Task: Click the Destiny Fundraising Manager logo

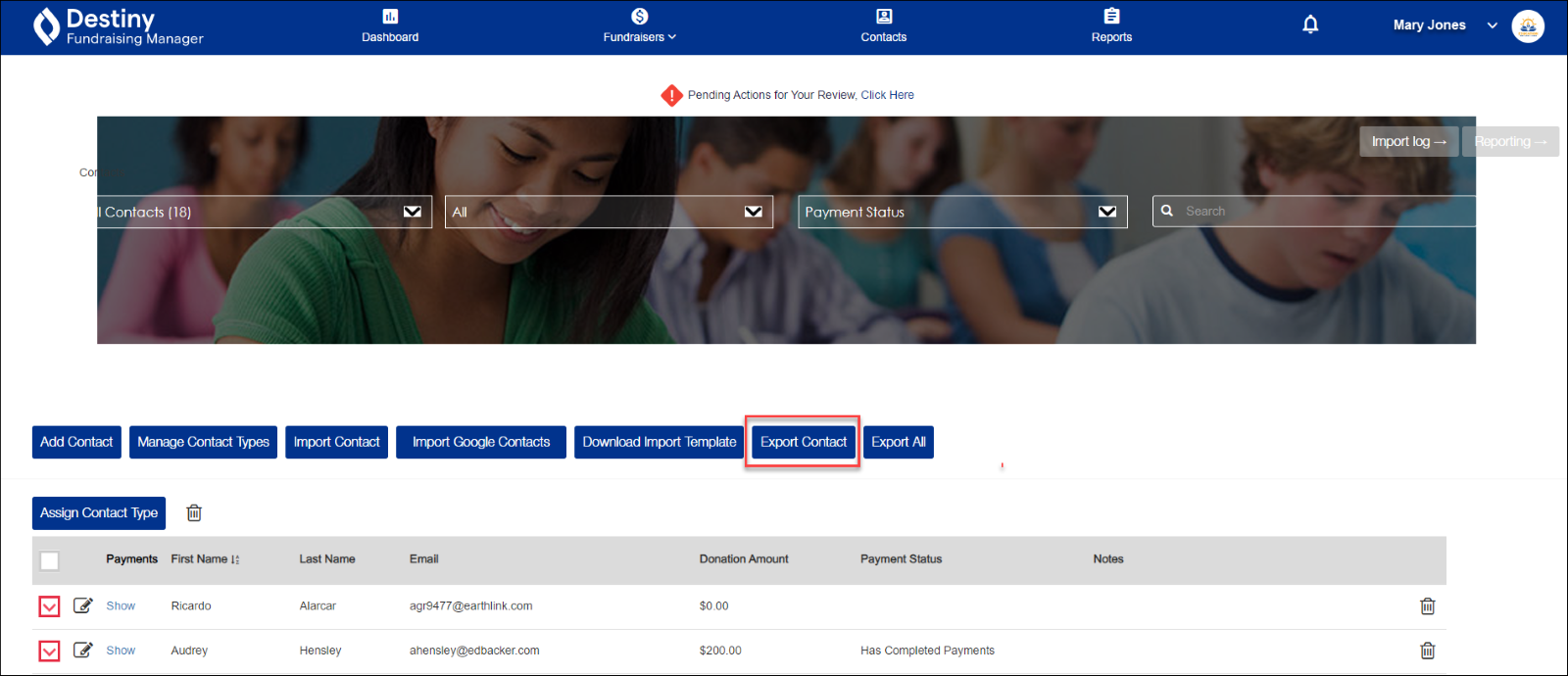Action: point(119,26)
